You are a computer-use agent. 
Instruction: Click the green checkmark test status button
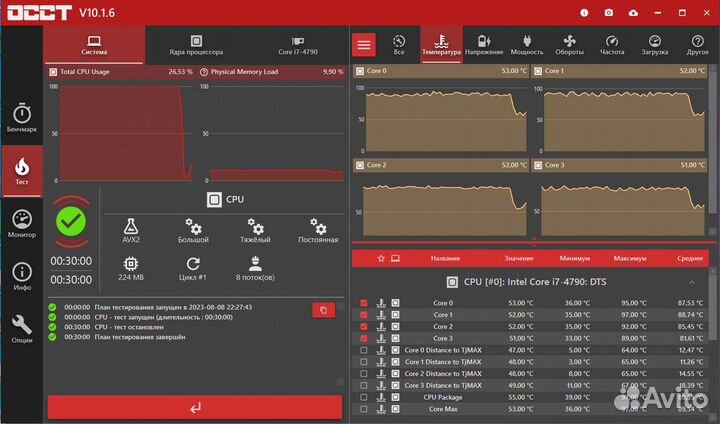(71, 221)
